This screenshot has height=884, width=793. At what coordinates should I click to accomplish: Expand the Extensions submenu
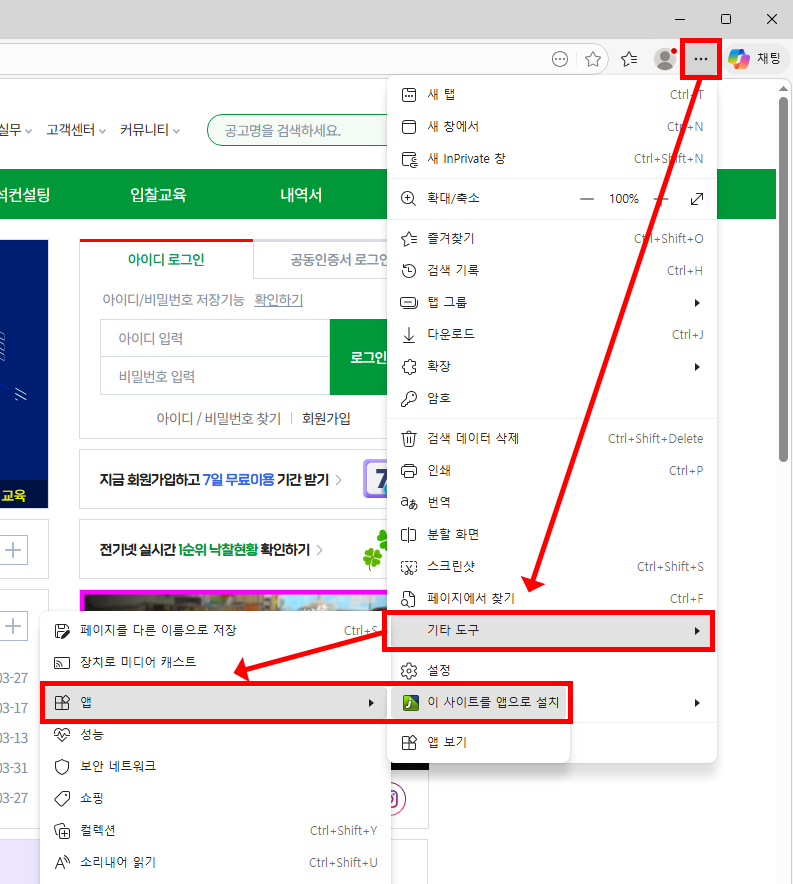click(550, 366)
